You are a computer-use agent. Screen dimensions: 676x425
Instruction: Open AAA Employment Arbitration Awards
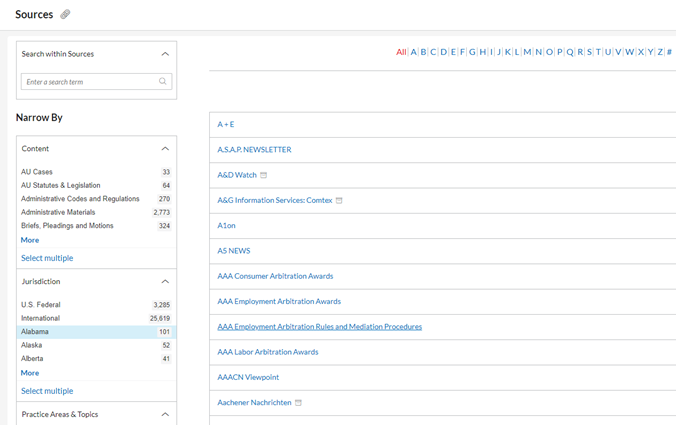coord(279,301)
